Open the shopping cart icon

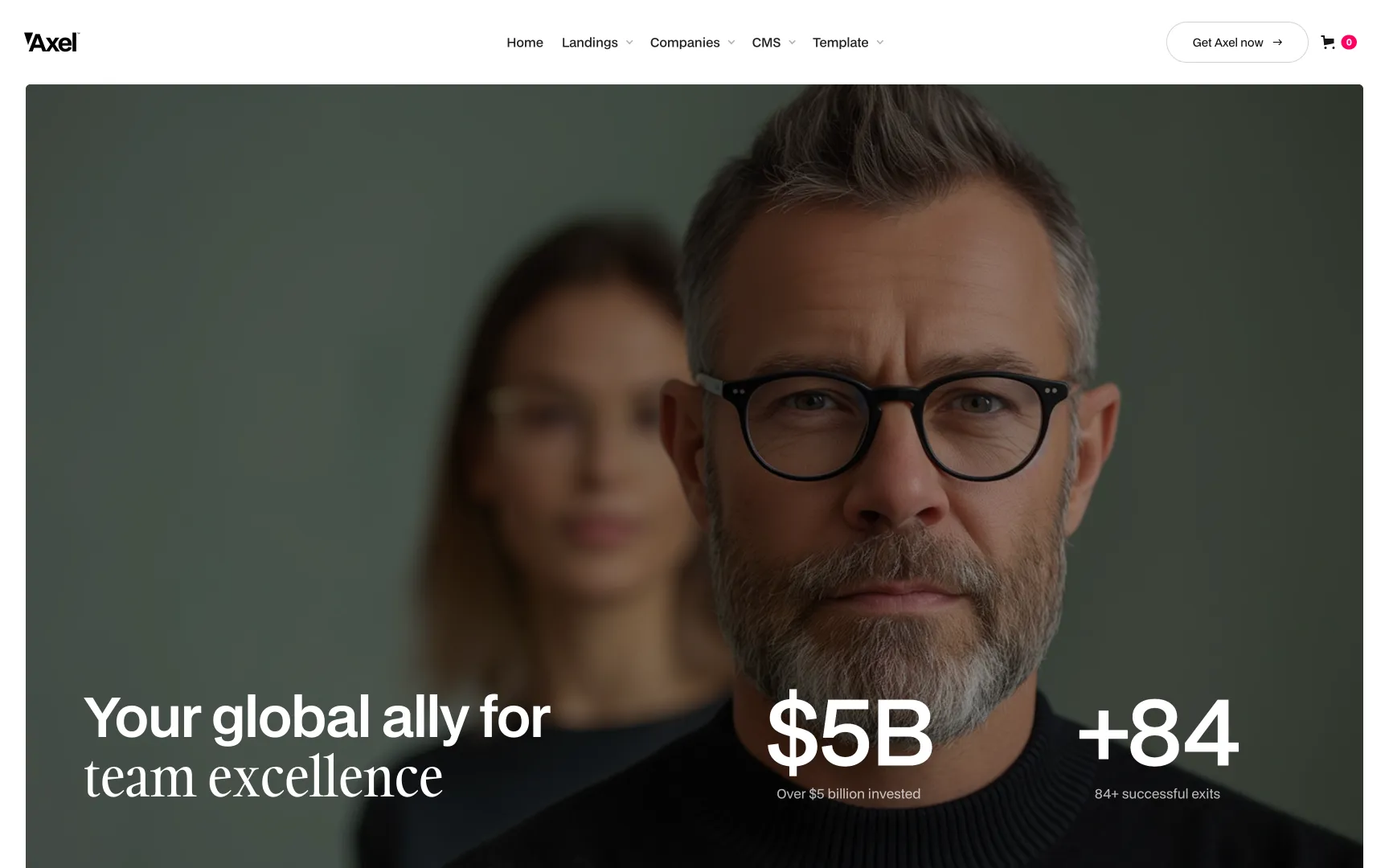pos(1328,43)
